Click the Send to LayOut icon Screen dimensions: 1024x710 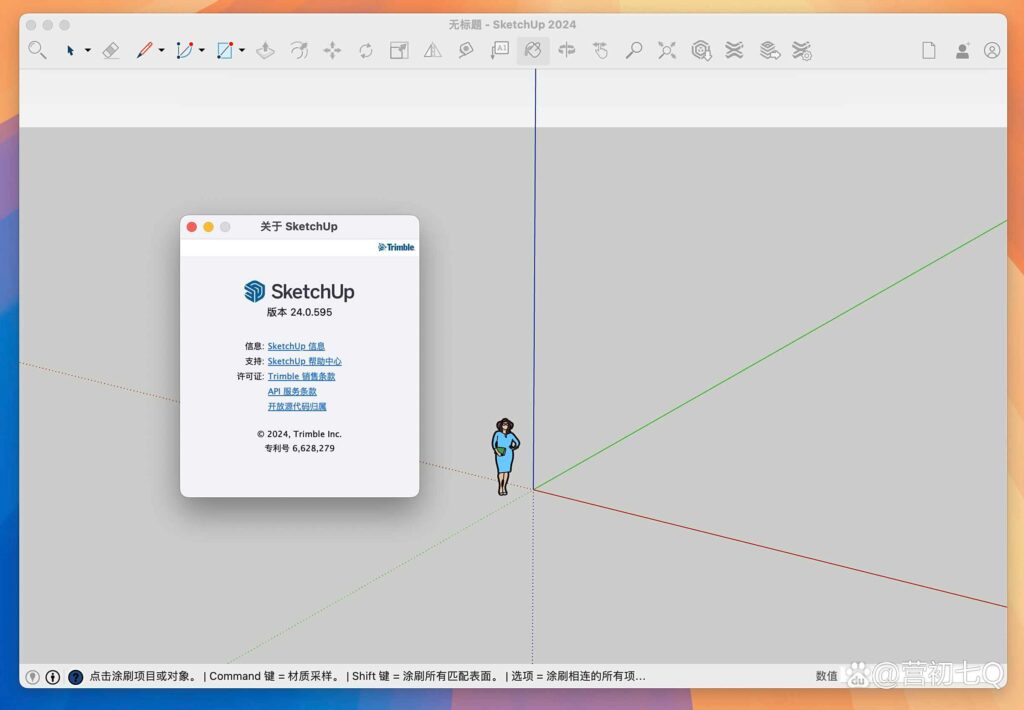[770, 50]
